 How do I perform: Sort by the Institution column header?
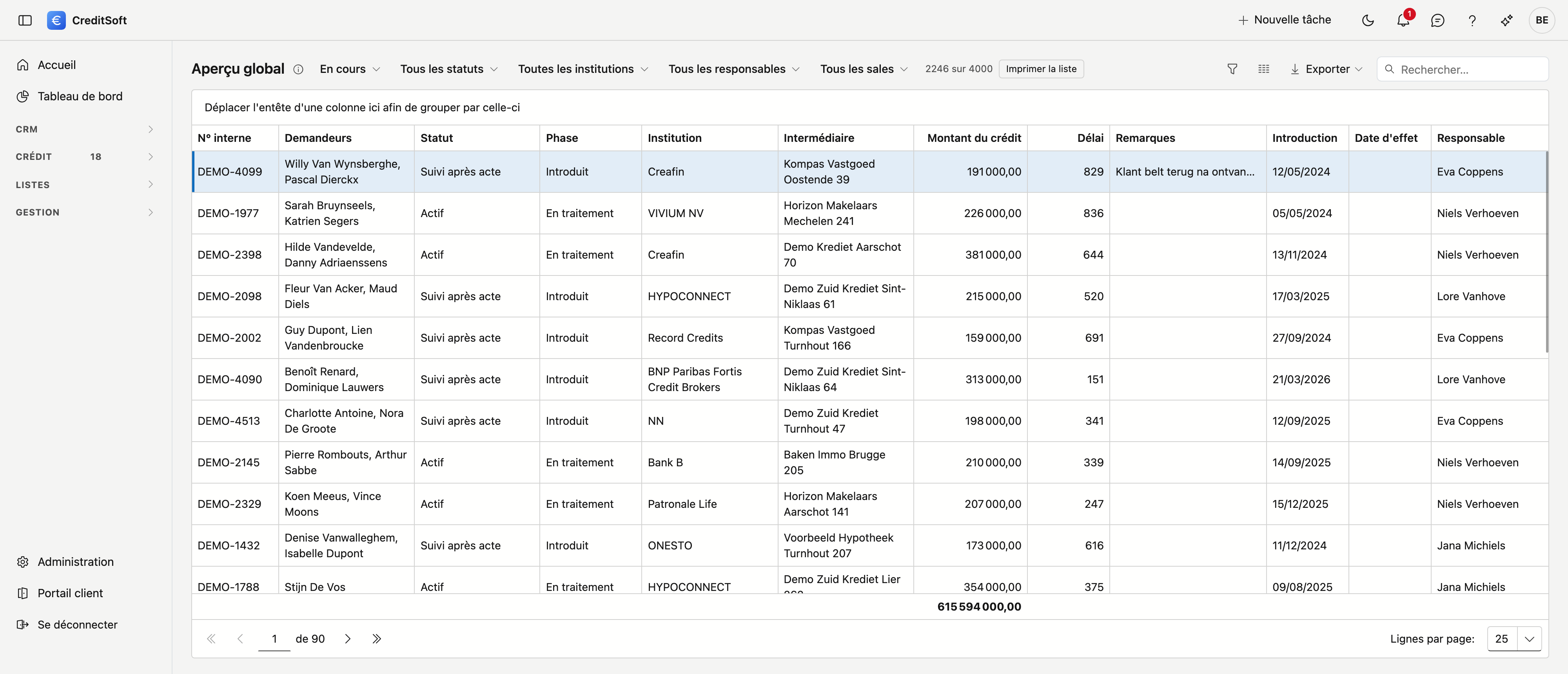pos(709,138)
